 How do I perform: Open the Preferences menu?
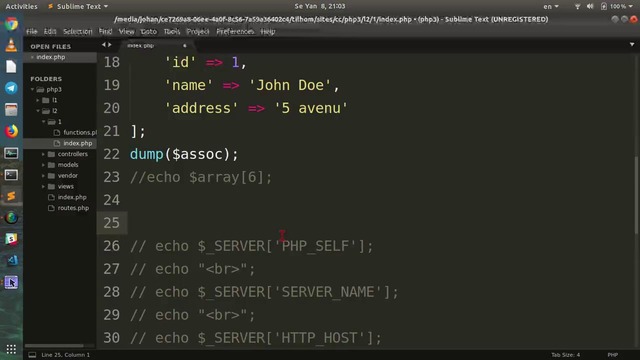(x=235, y=31)
